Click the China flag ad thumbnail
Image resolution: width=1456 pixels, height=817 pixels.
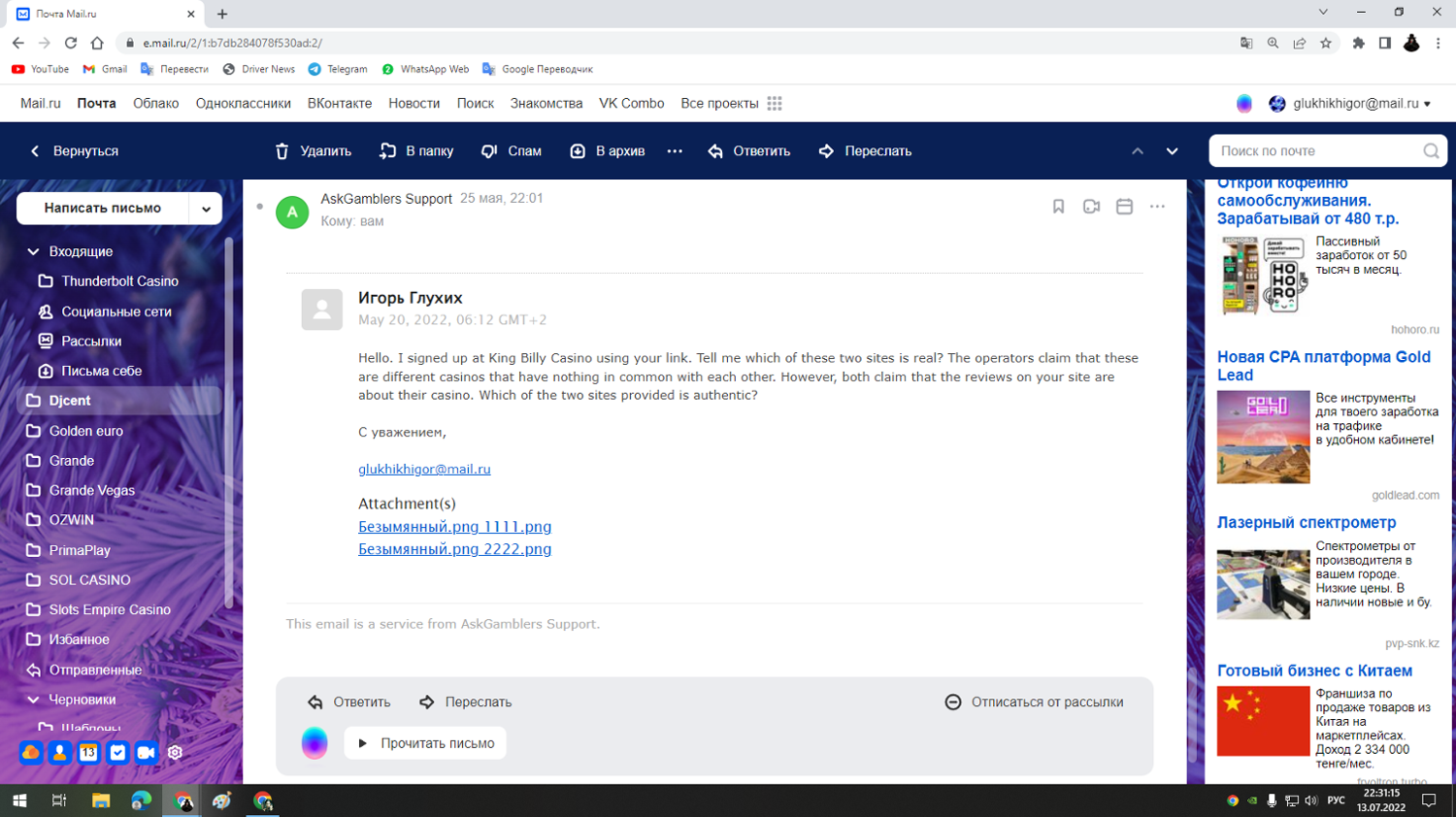[1263, 722]
